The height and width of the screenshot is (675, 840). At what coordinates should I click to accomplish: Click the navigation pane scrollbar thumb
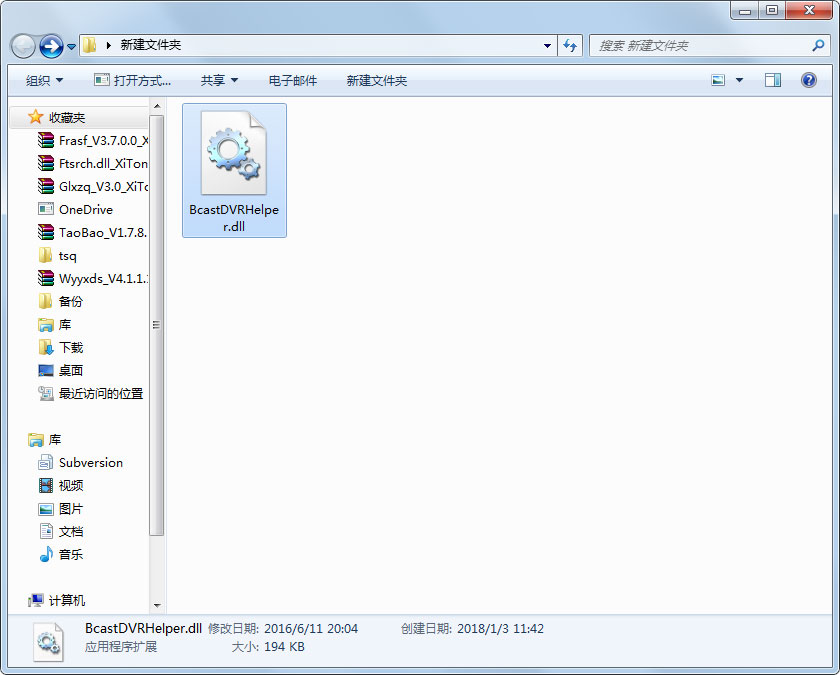click(157, 325)
